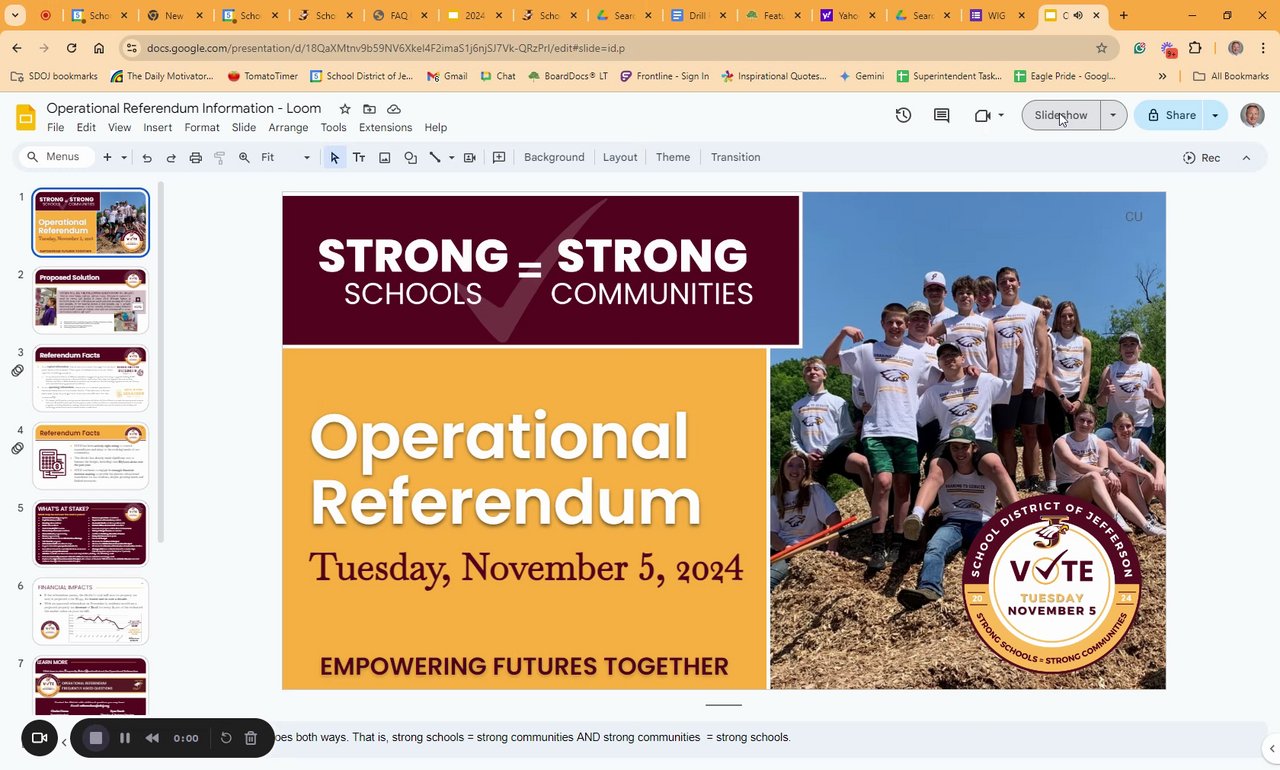
Task: Collapse the toolbar with chevron
Action: tap(1246, 157)
